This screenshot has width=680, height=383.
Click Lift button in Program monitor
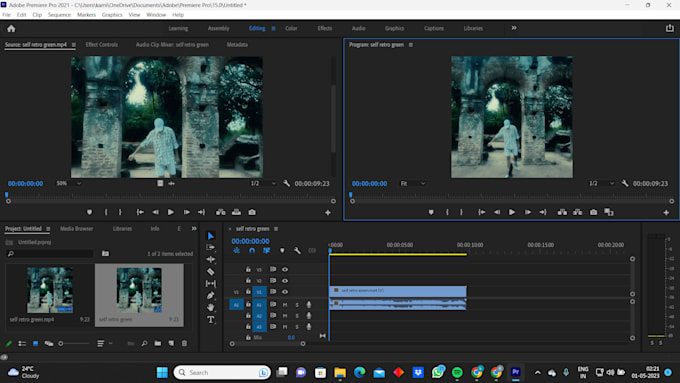pos(562,212)
